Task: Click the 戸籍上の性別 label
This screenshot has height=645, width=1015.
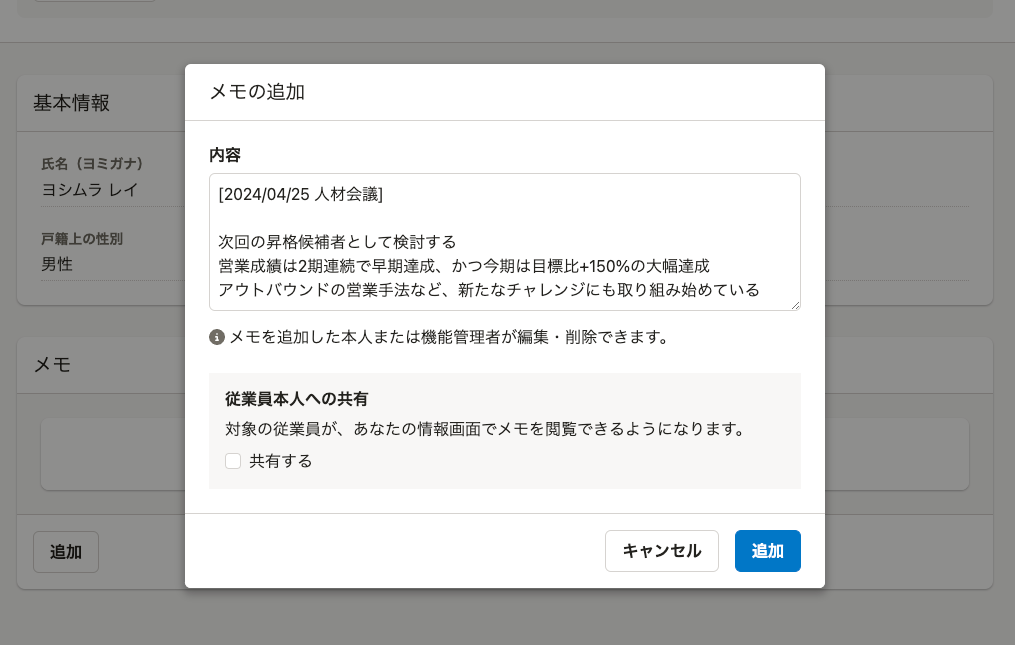Action: pos(82,239)
